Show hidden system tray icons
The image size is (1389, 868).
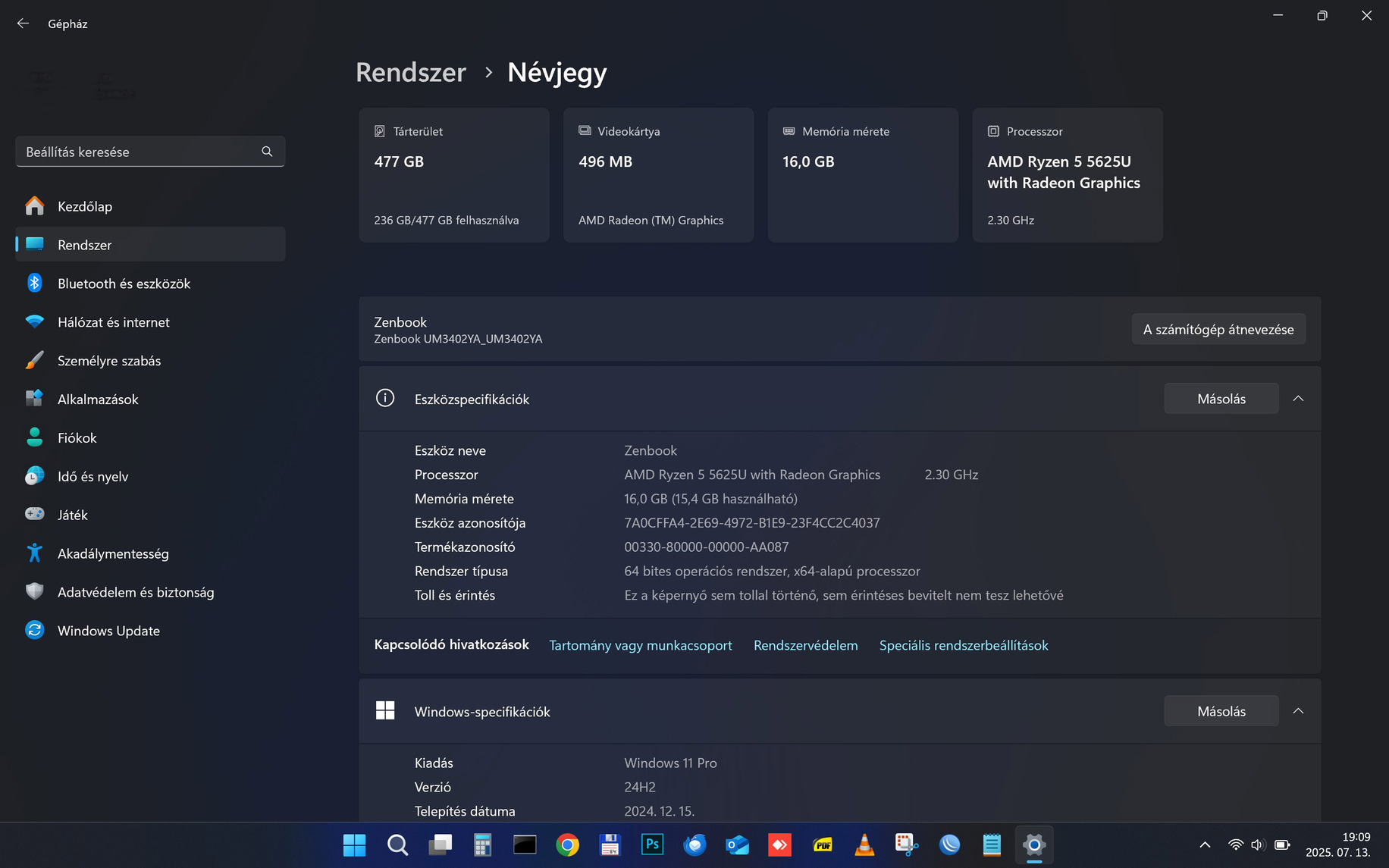[x=1205, y=844]
